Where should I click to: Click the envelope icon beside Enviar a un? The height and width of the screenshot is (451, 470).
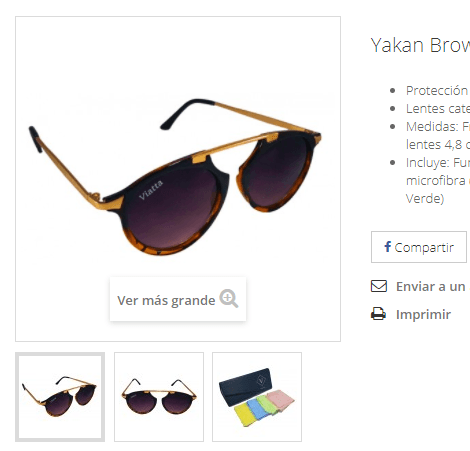click(379, 286)
